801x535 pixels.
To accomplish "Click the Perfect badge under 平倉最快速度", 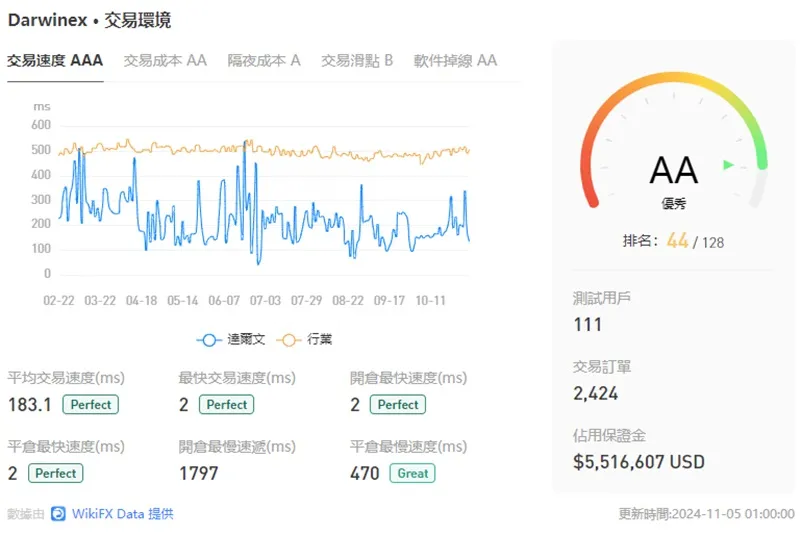I will 56,473.
